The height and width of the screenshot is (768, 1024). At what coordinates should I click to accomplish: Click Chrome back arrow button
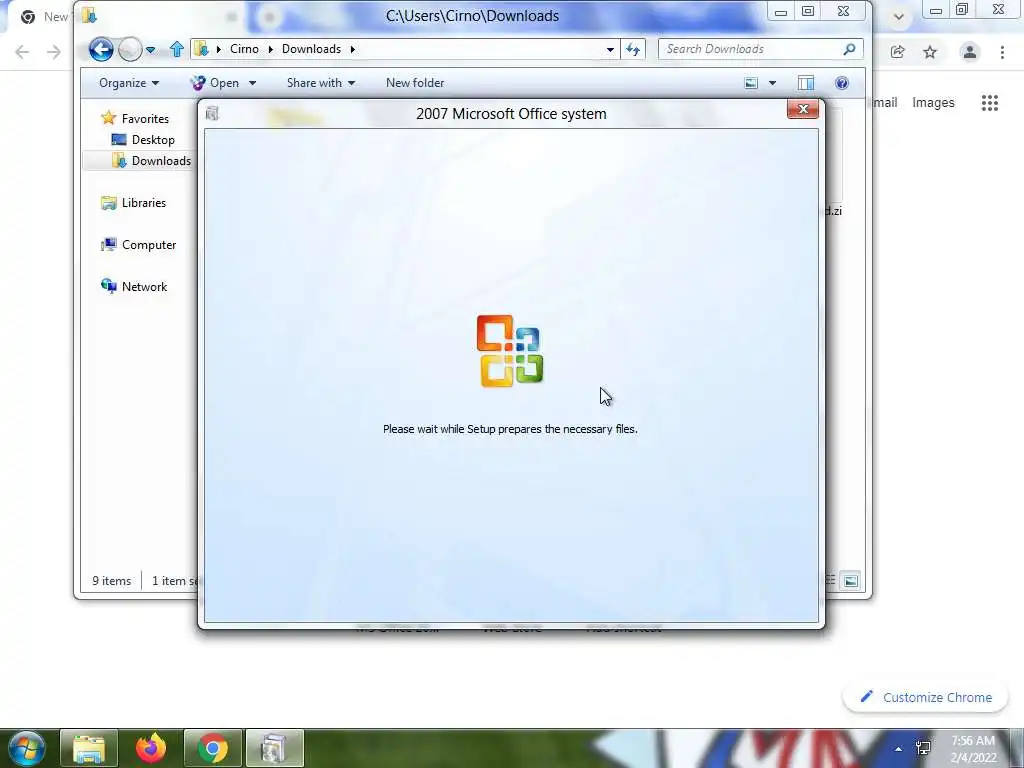coord(22,52)
